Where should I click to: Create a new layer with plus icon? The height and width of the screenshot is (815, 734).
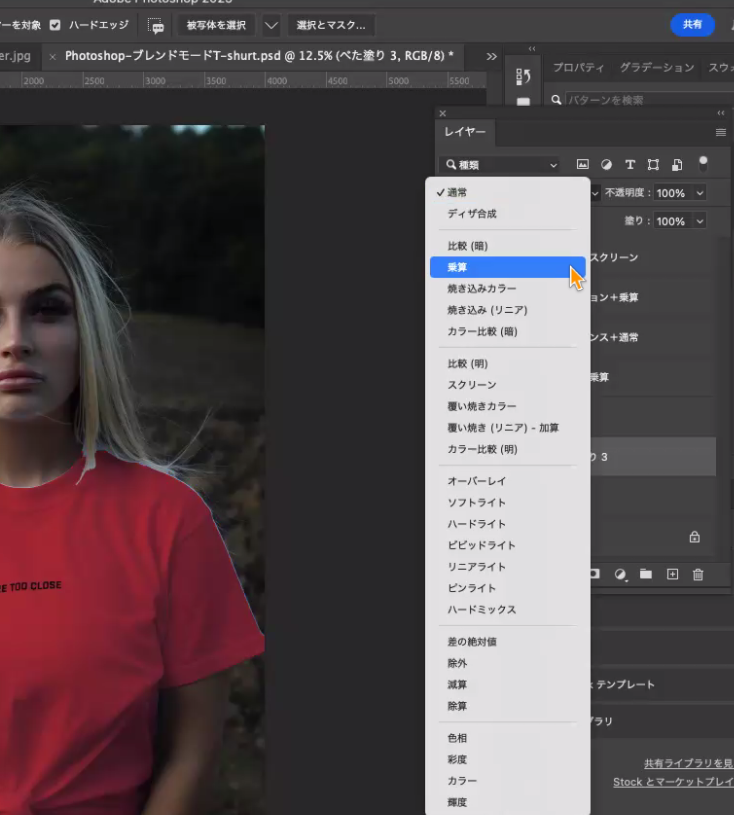click(672, 574)
